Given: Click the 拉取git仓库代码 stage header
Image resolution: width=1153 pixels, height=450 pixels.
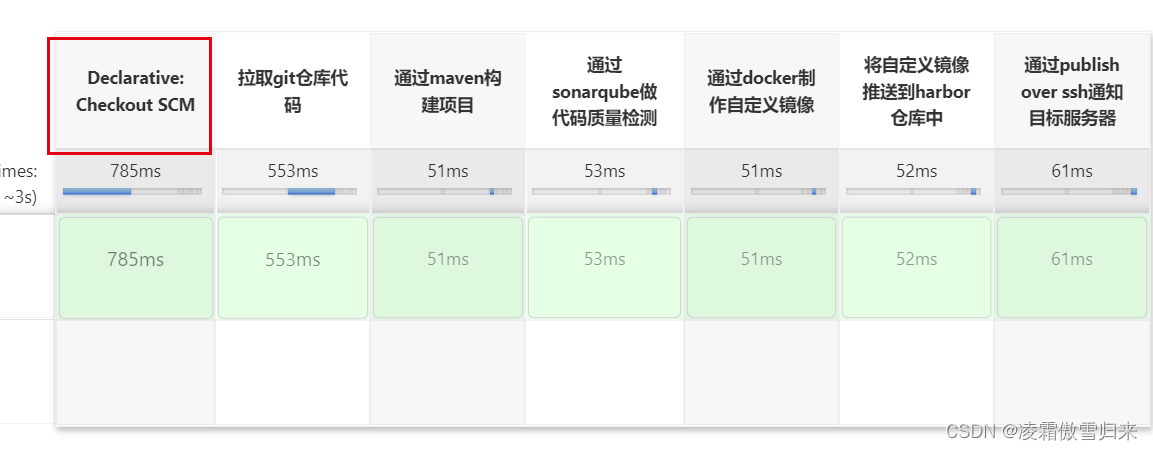Looking at the screenshot, I should click(292, 91).
